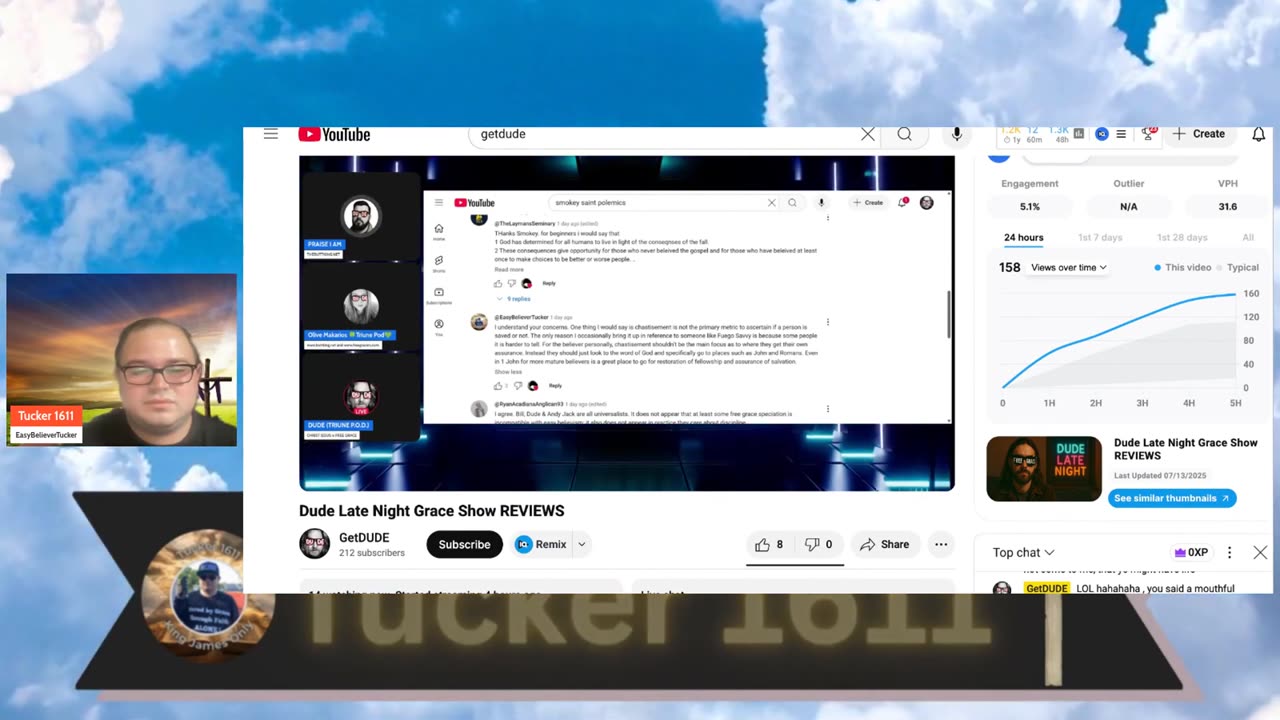Toggle This video chart legend
Image resolution: width=1280 pixels, height=720 pixels.
pyautogui.click(x=1183, y=267)
